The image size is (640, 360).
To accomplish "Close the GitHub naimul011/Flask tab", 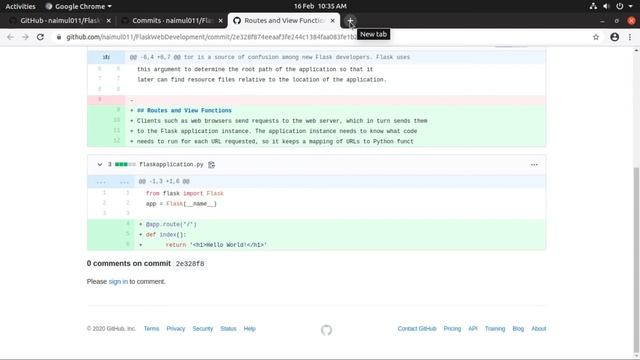I will pos(109,20).
